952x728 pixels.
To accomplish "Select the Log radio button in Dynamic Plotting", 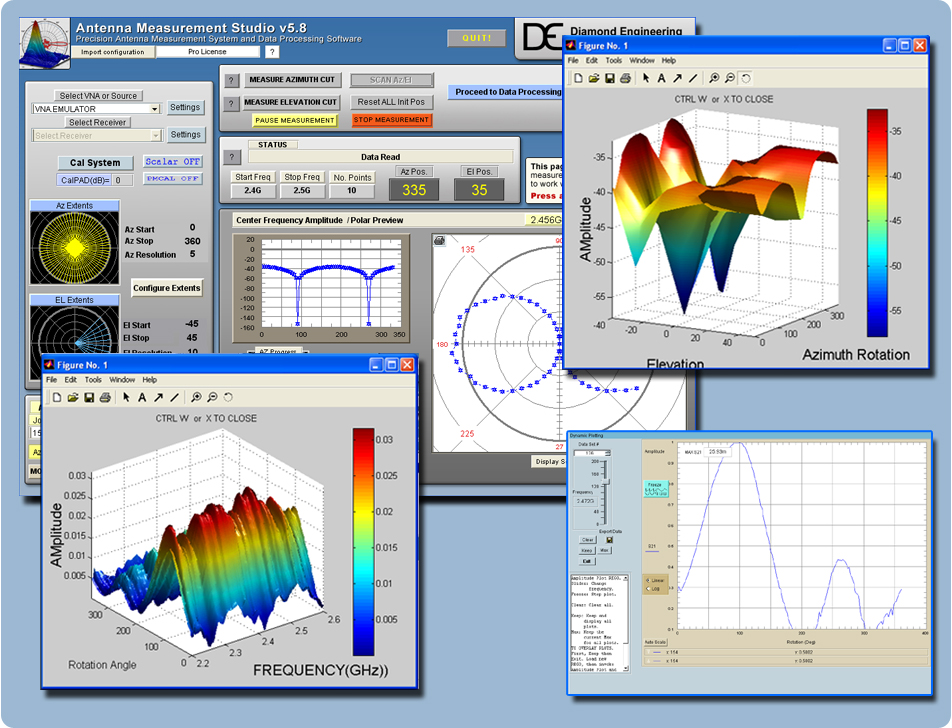I will click(x=649, y=588).
